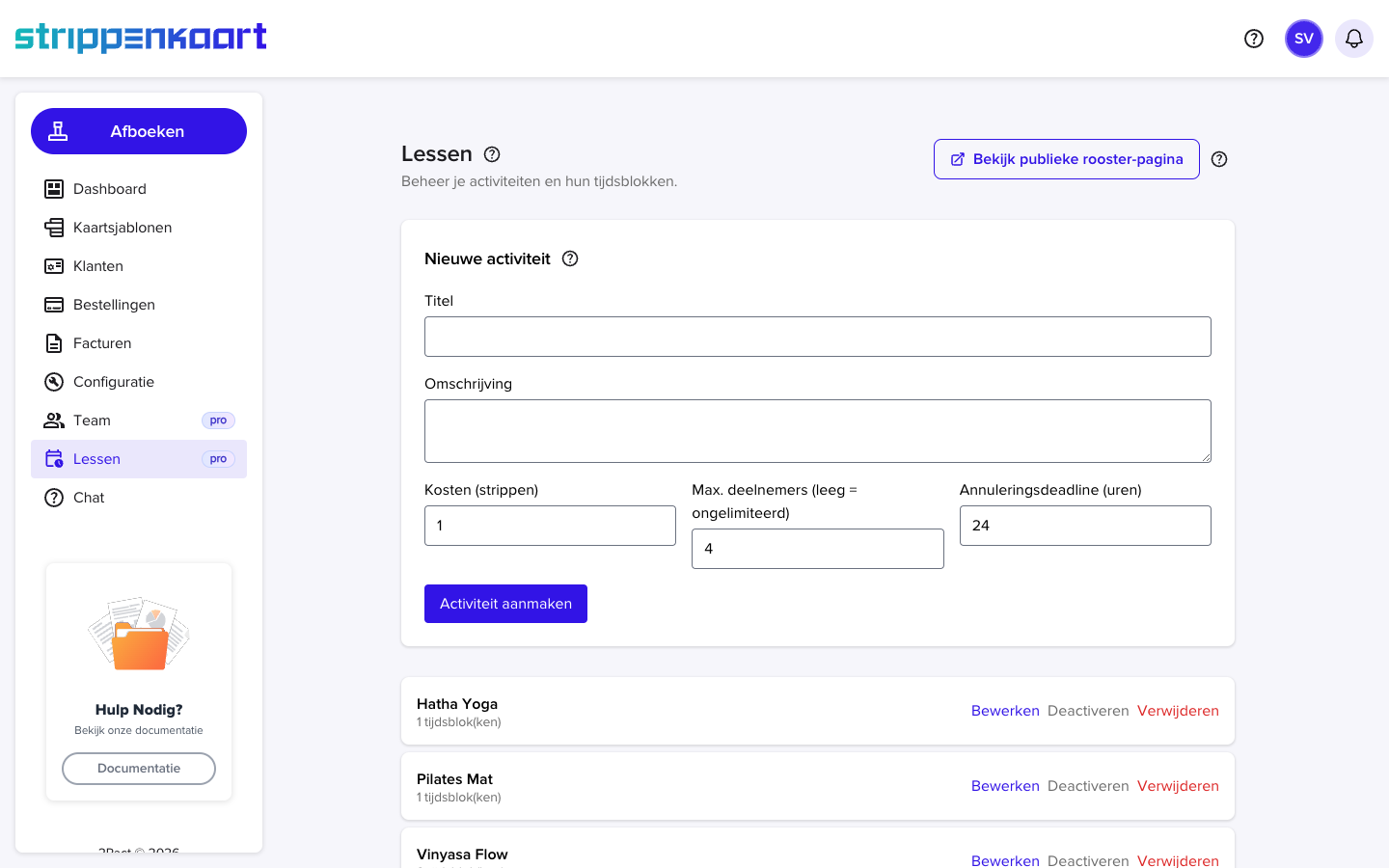Open the SV user avatar menu
The height and width of the screenshot is (868, 1389).
coord(1304,39)
